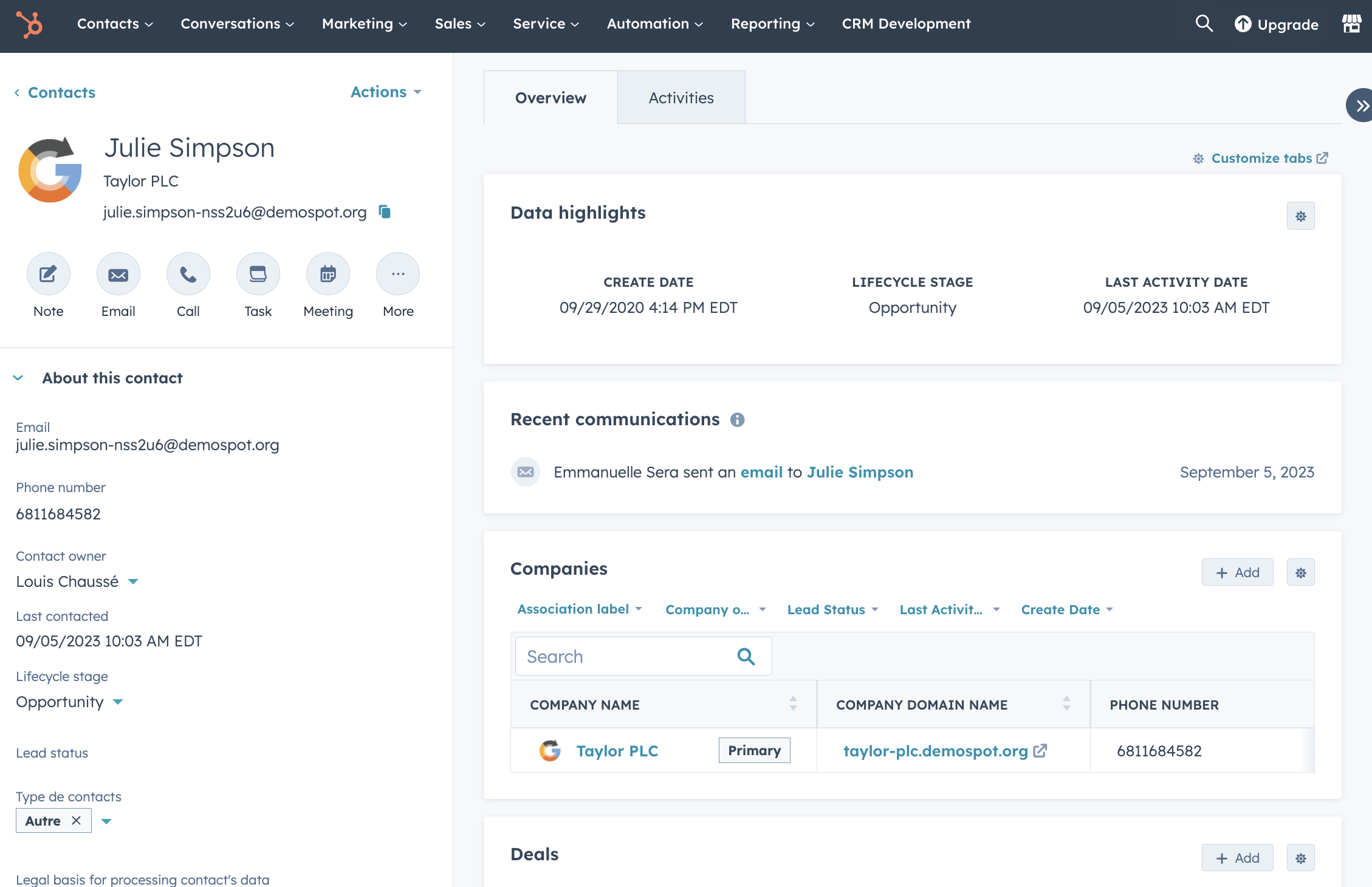Open the Email compose icon

118,273
